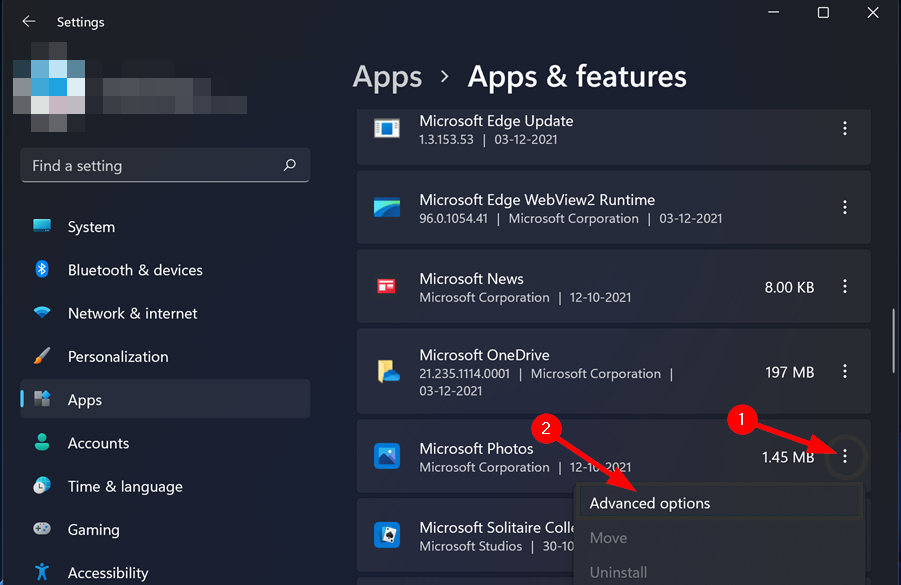Select the Apps section in sidebar
901x585 pixels.
pos(85,399)
